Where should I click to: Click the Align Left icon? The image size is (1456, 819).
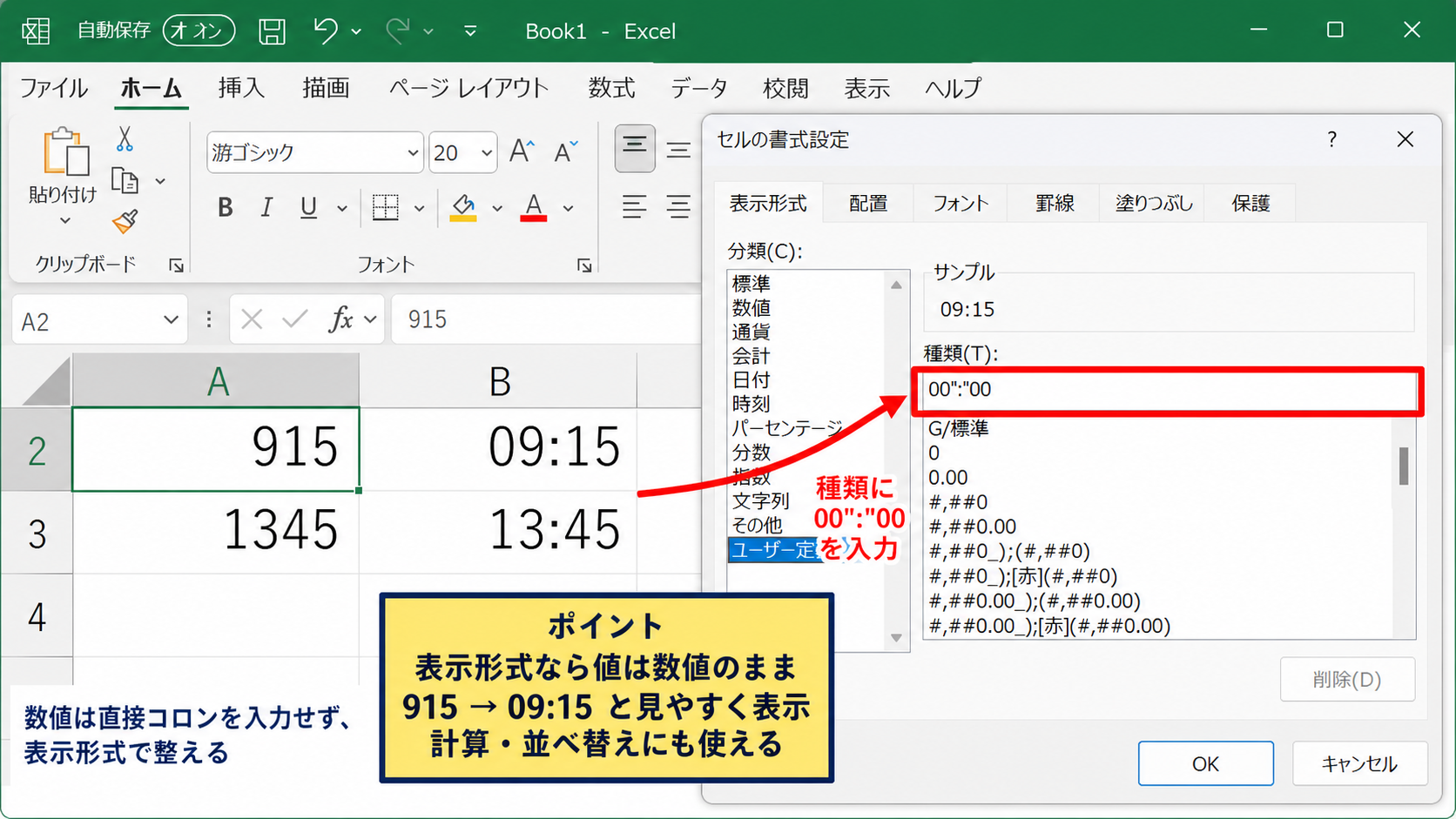pos(634,207)
